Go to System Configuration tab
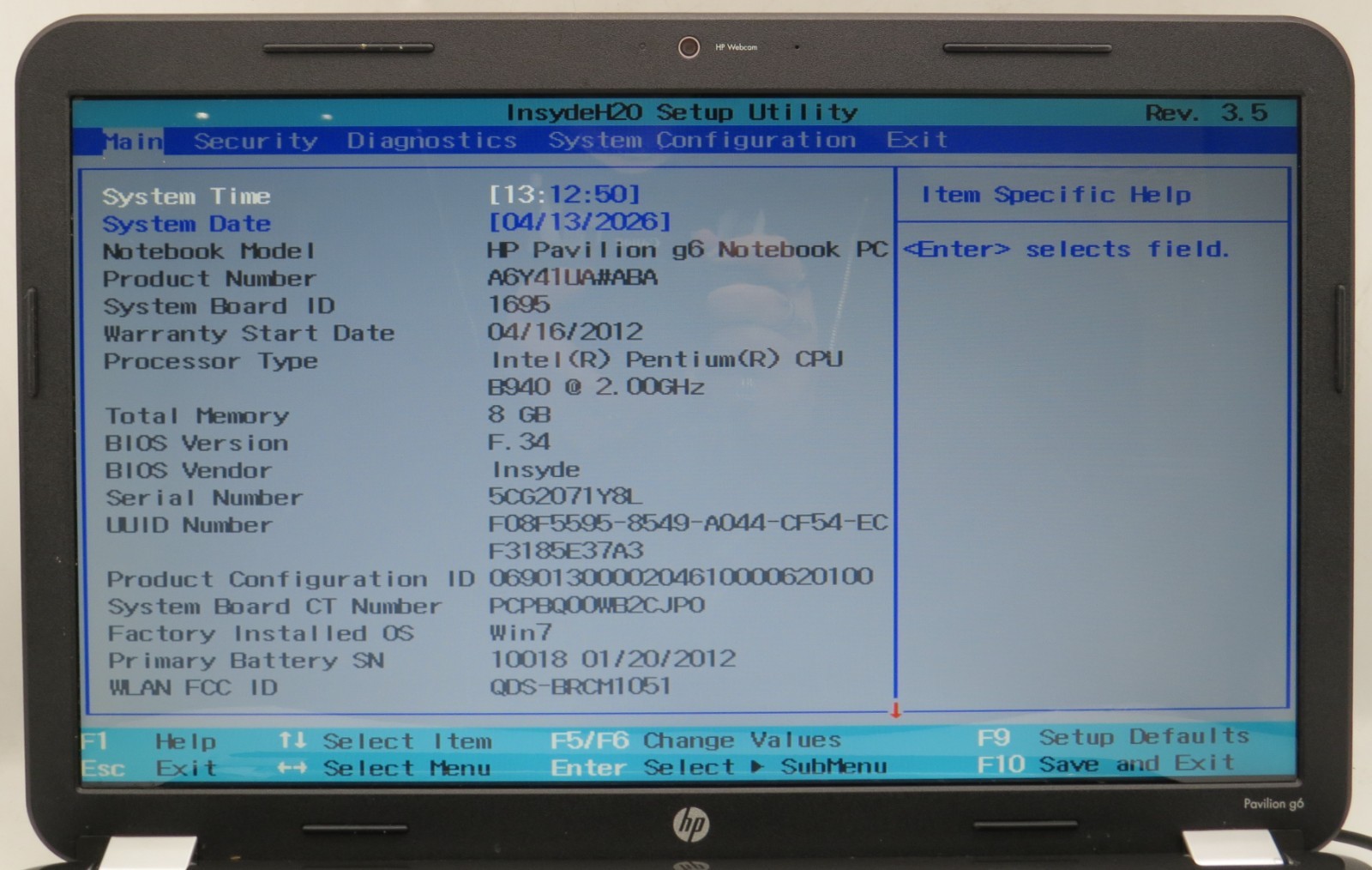 (x=701, y=140)
